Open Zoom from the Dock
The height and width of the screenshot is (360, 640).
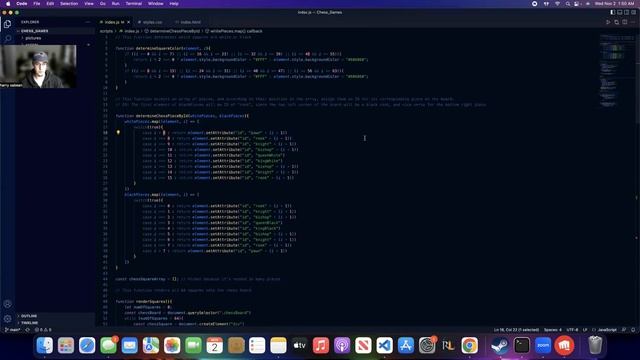[x=543, y=346]
